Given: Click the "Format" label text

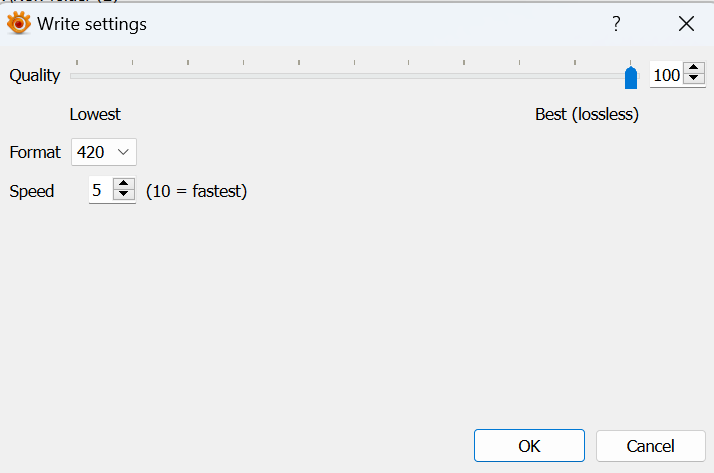Looking at the screenshot, I should [x=35, y=152].
